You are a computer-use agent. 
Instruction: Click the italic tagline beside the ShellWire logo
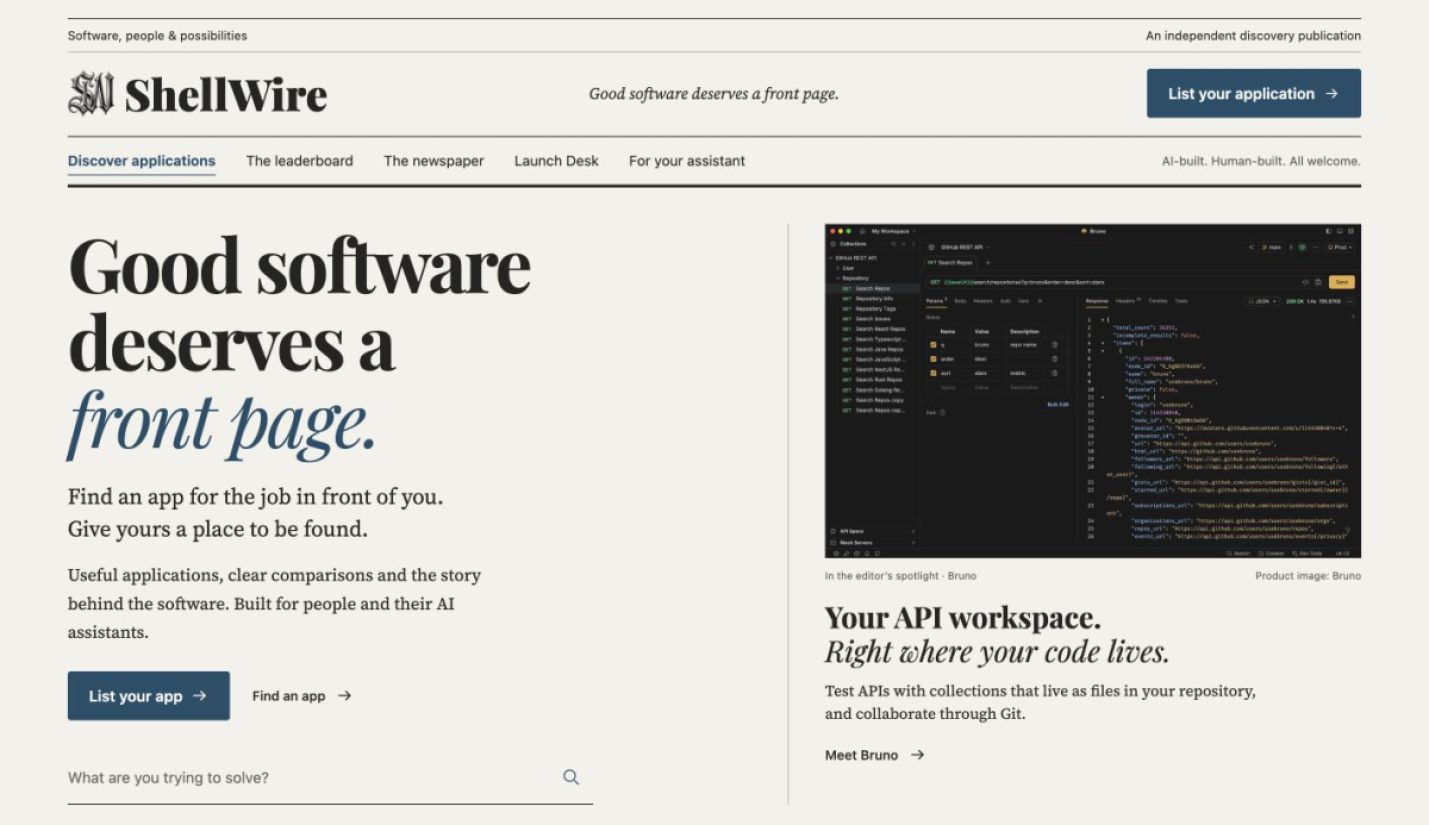pyautogui.click(x=714, y=94)
